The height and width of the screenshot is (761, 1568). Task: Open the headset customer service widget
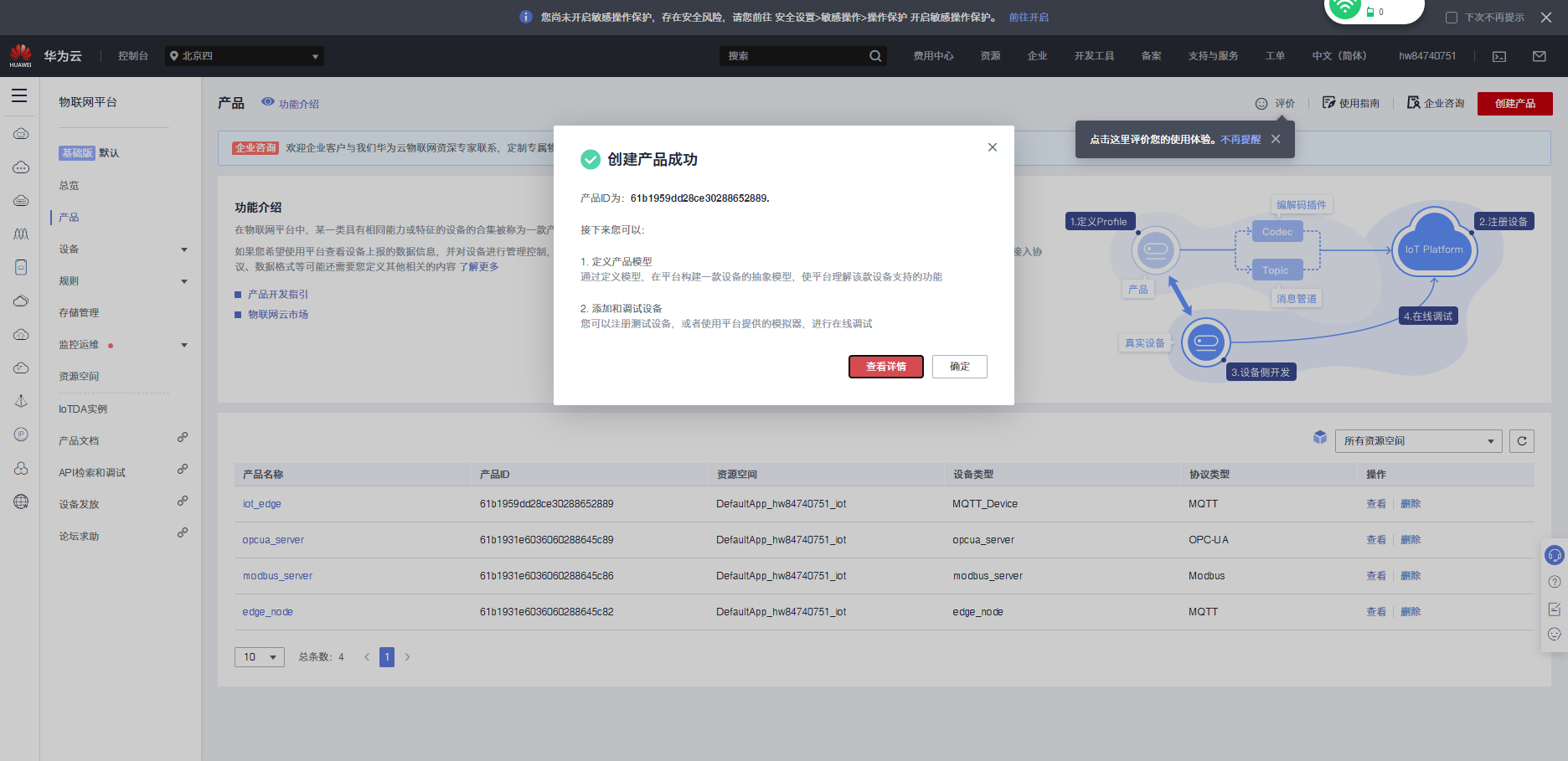coord(1555,555)
